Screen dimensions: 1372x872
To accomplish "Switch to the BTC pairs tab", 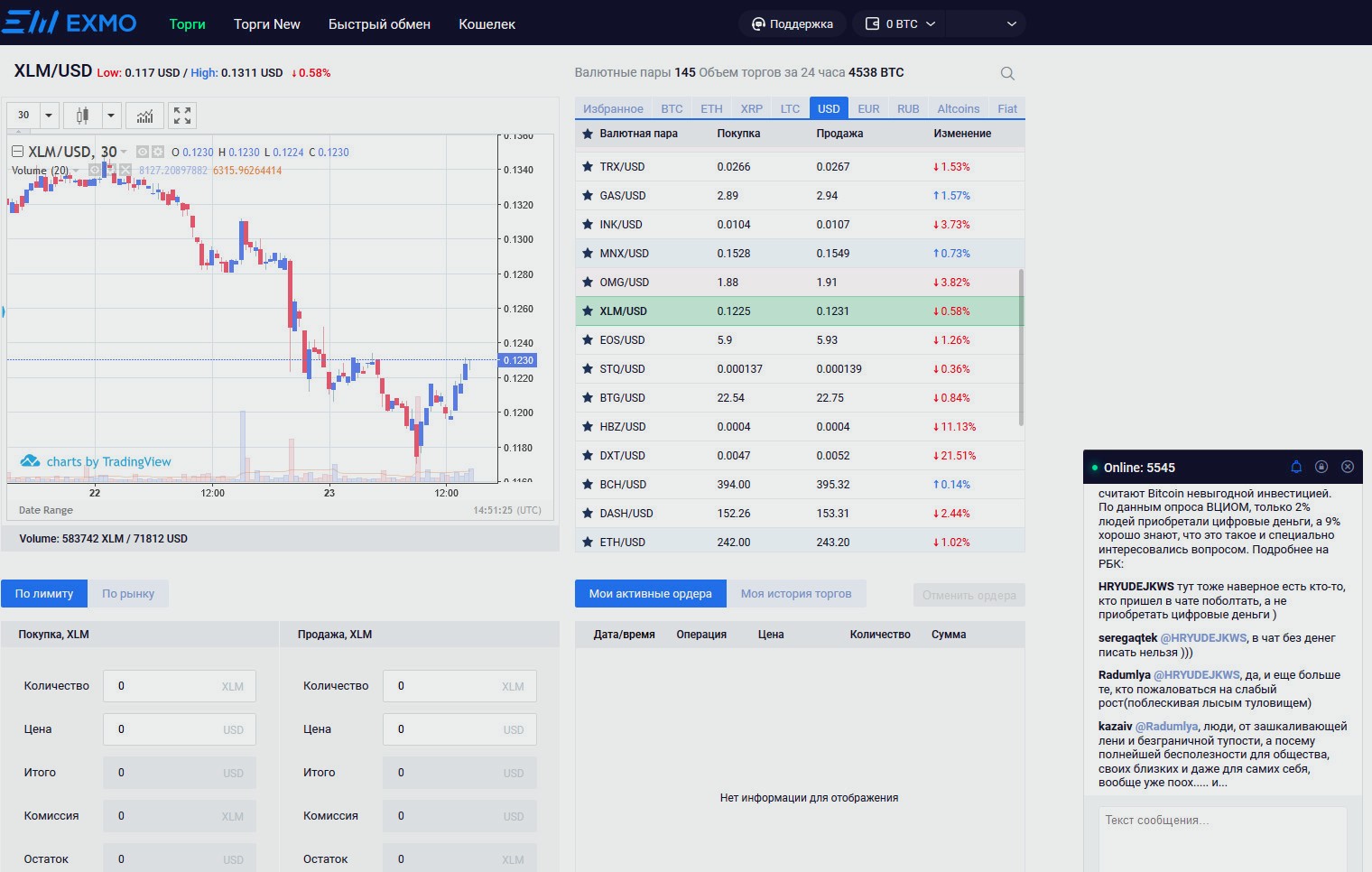I will (672, 108).
